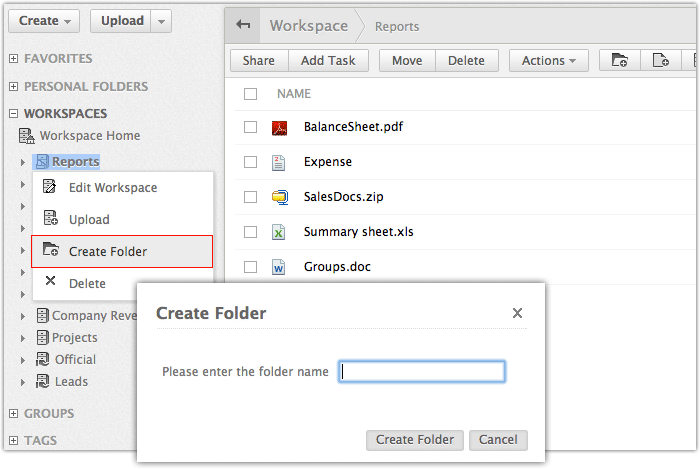Select Create Folder in the context menu

[x=122, y=251]
